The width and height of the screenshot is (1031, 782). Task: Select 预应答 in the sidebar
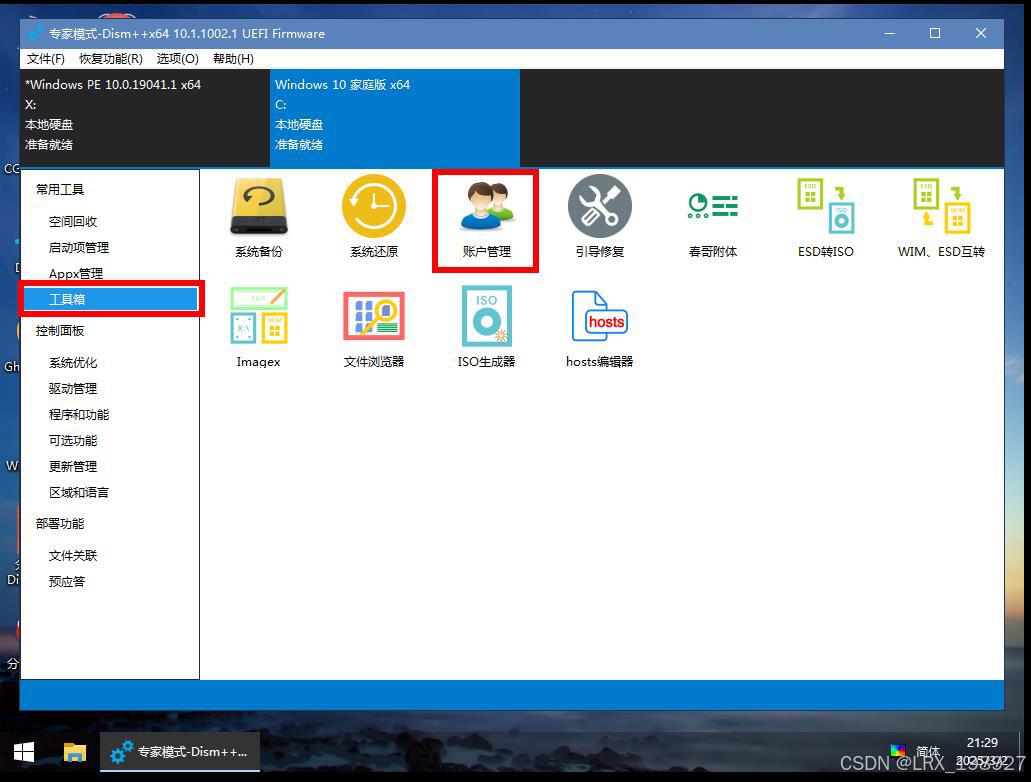tap(66, 581)
